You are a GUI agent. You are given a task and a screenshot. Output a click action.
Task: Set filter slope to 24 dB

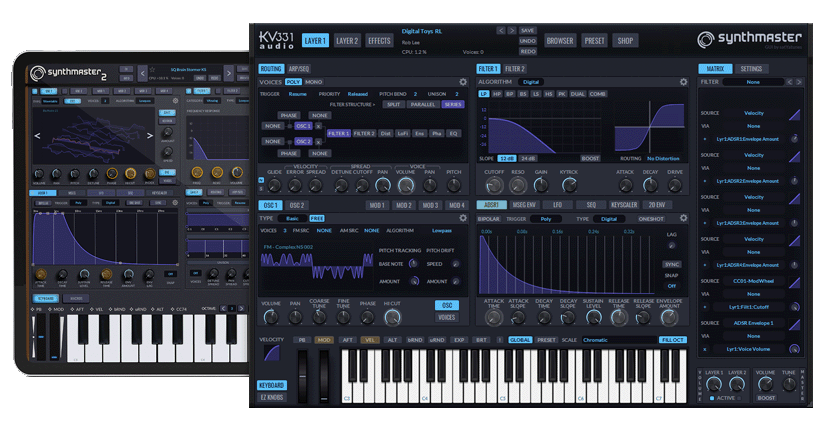pos(528,158)
